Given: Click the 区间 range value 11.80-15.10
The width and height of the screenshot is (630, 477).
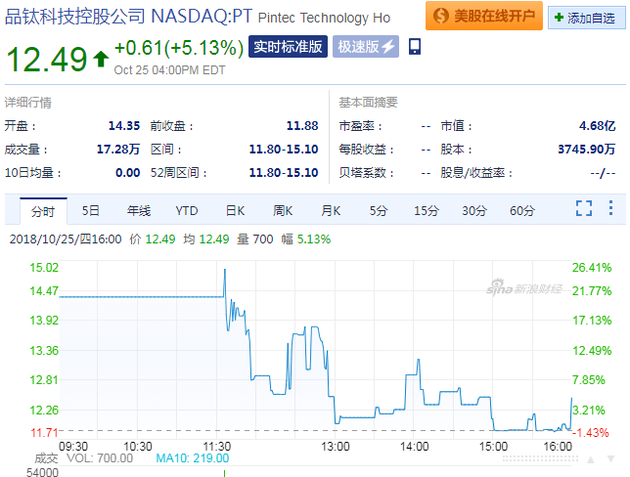Looking at the screenshot, I should pyautogui.click(x=284, y=149).
